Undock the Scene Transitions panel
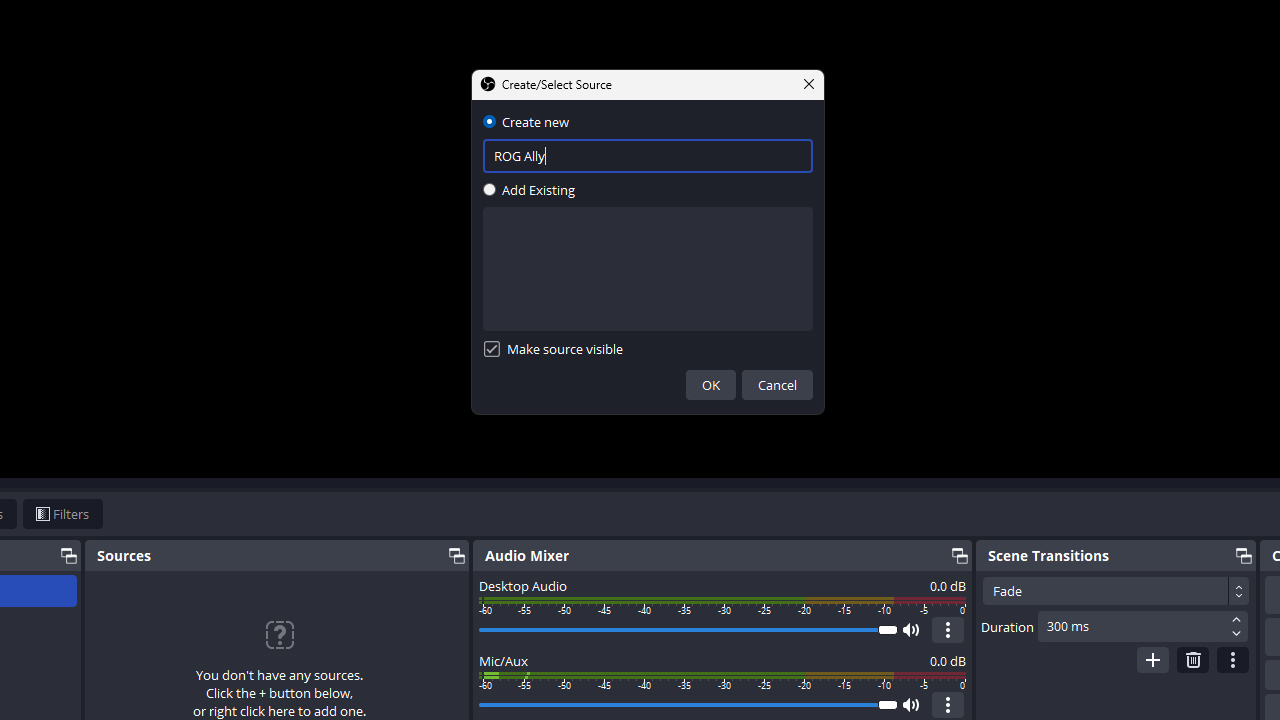Screen dimensions: 1280x720 [x=1243, y=556]
